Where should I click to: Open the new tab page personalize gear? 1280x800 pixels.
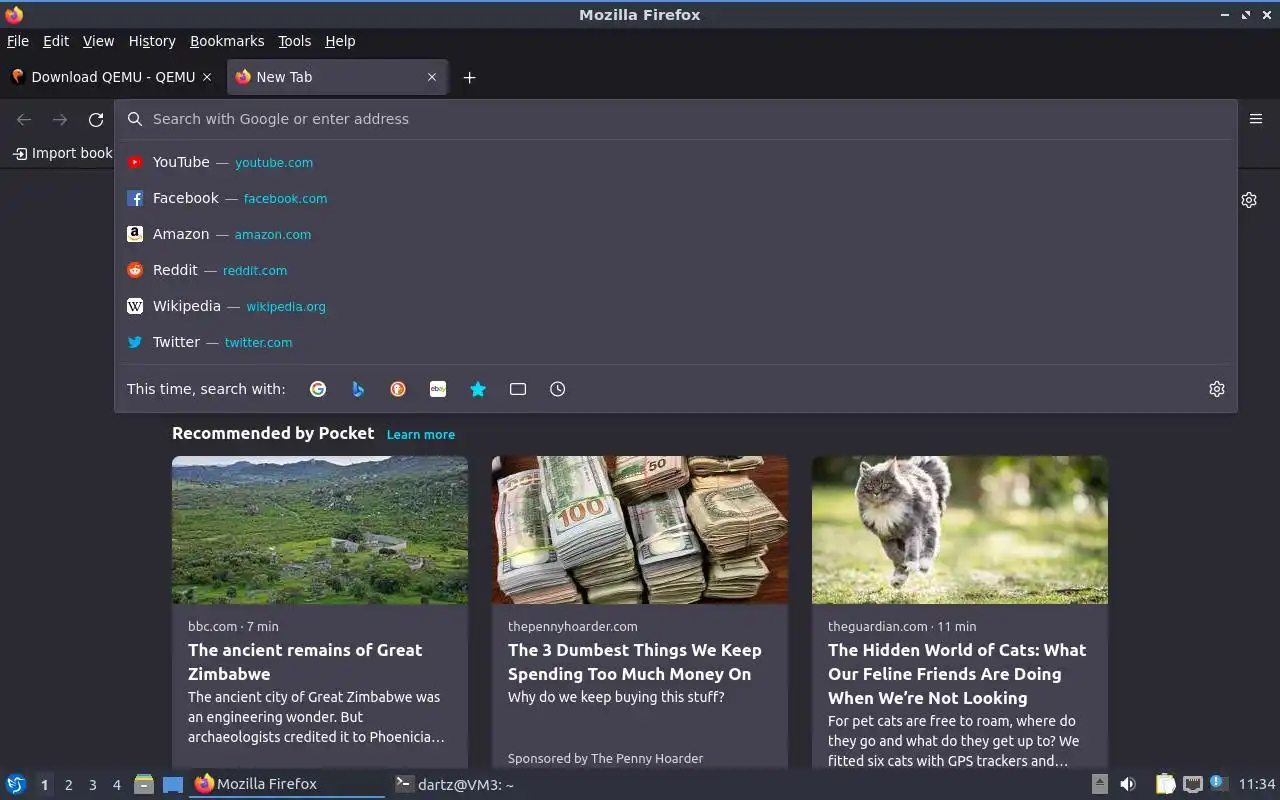click(x=1249, y=200)
